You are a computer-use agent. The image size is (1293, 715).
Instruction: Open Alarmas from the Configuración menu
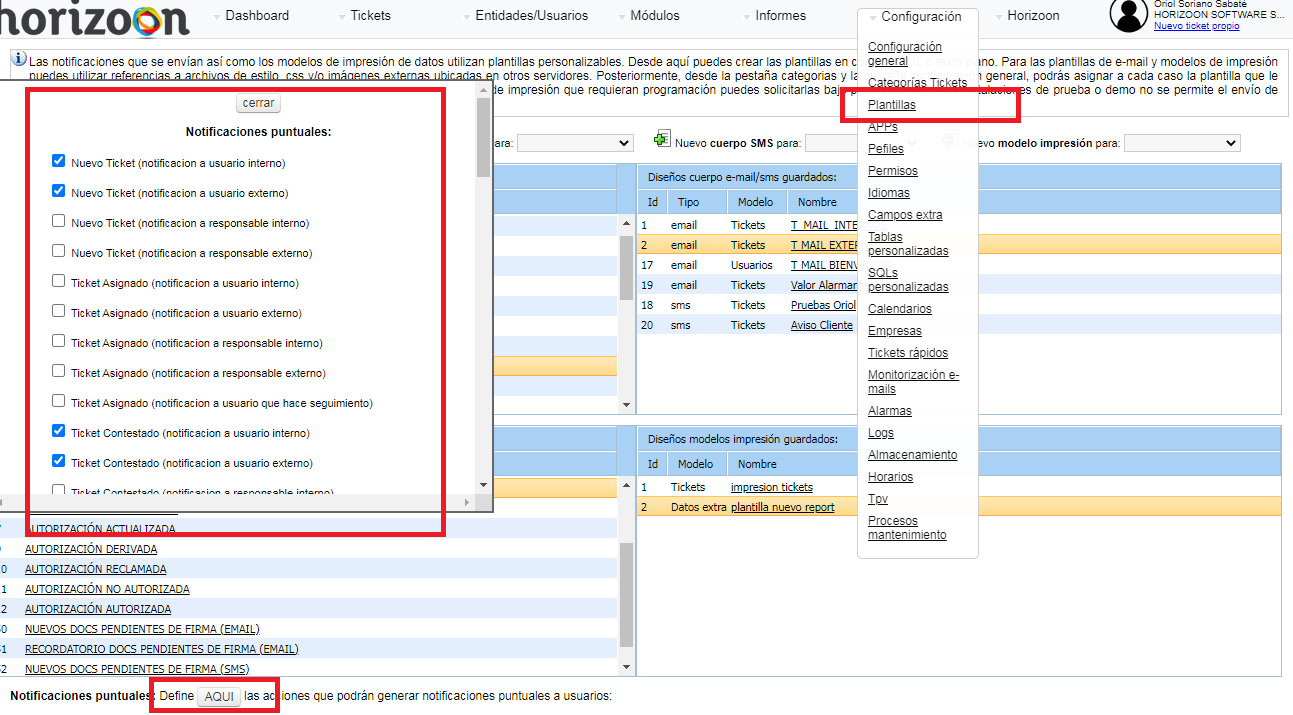(x=890, y=411)
